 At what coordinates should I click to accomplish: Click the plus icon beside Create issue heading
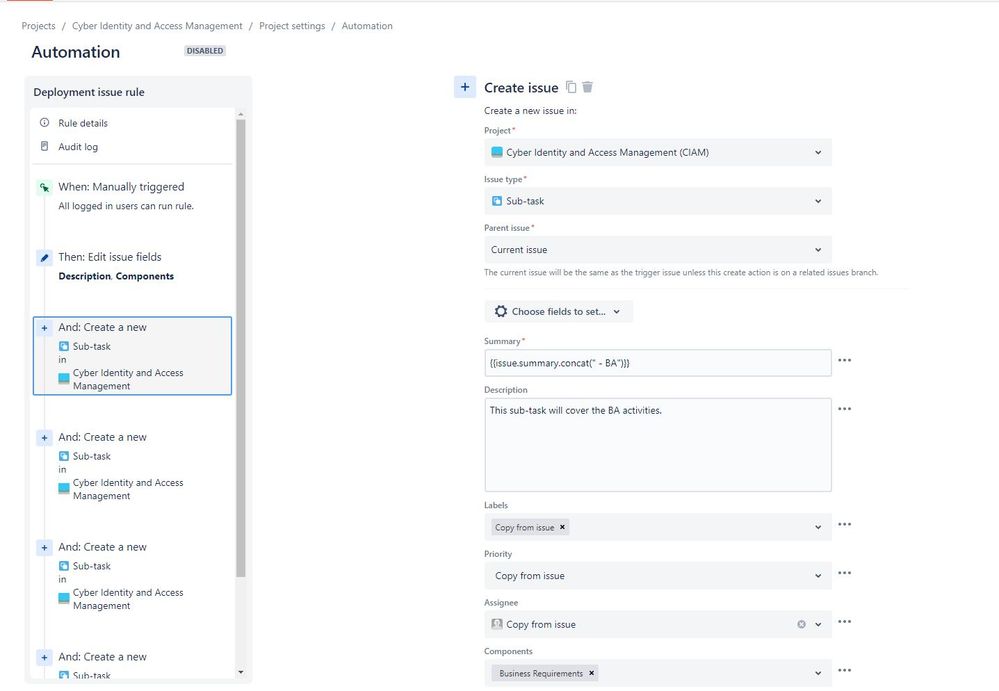coord(465,87)
